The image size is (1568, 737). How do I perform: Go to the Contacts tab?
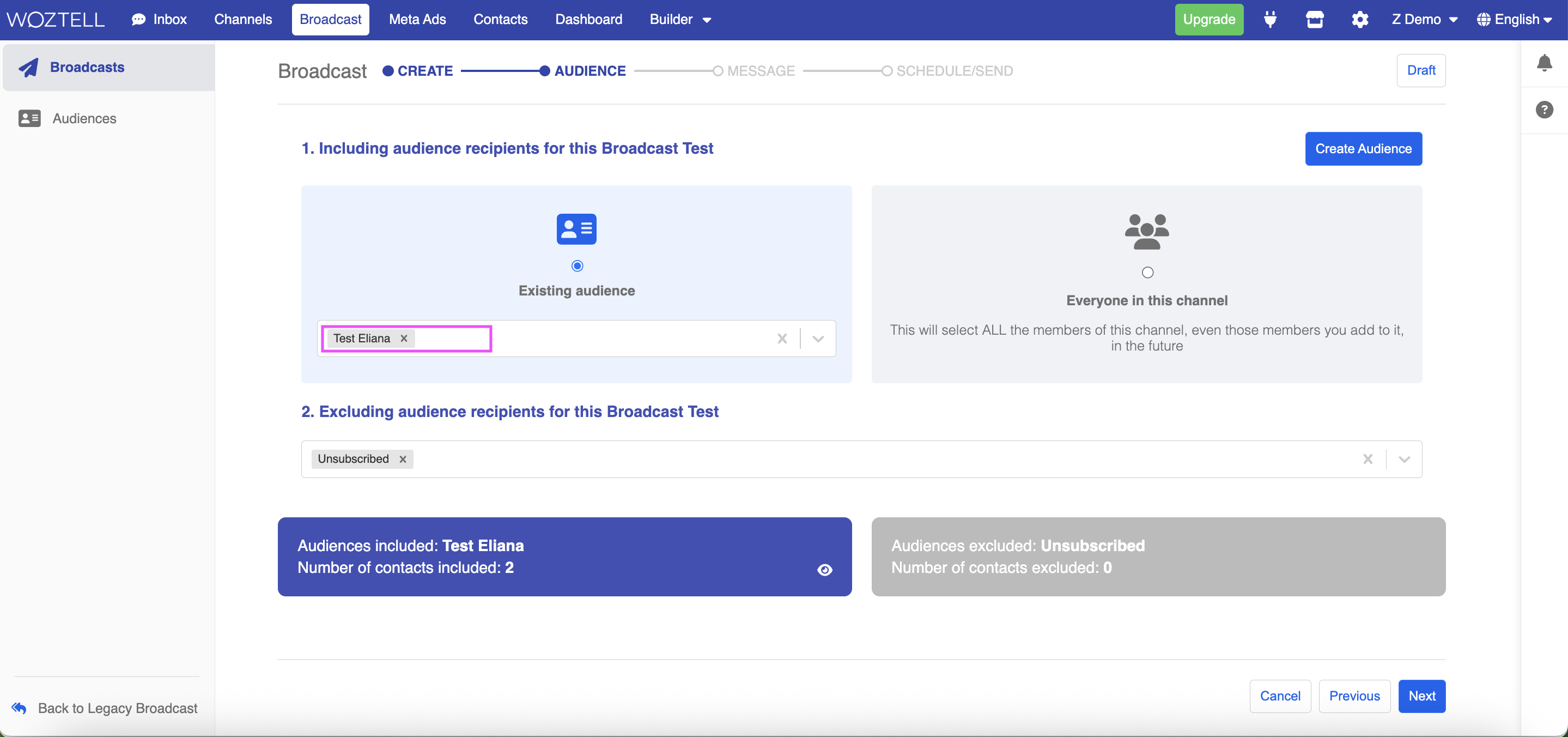coord(500,20)
